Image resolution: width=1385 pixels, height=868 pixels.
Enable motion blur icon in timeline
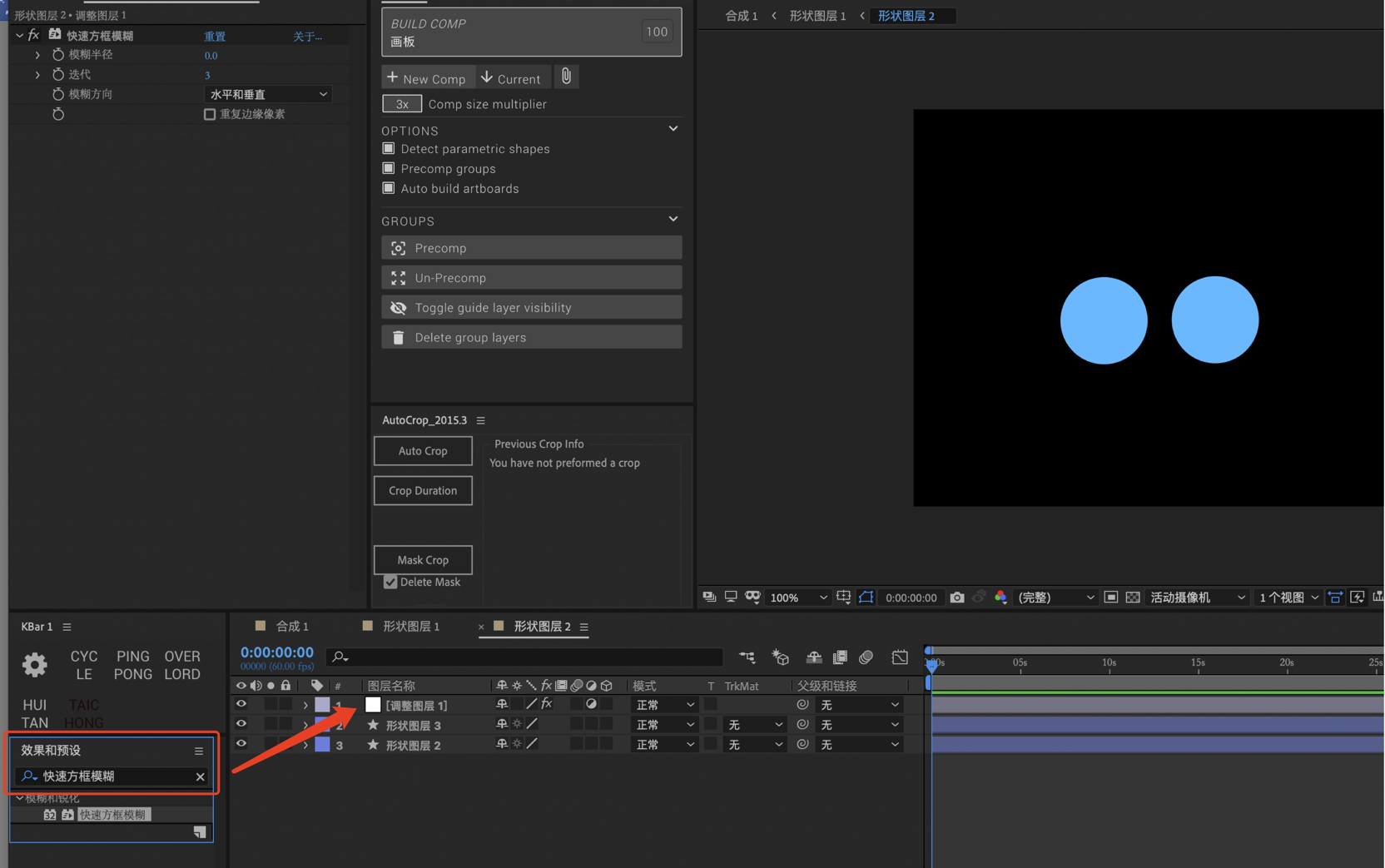866,657
